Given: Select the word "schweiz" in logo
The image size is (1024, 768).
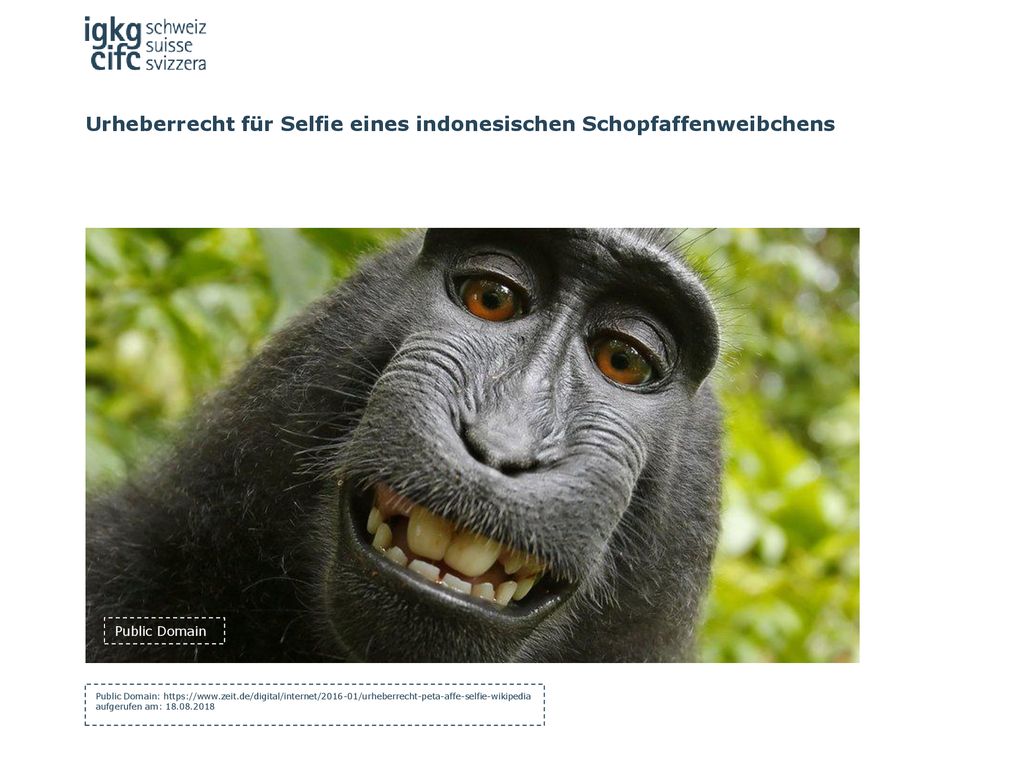Looking at the screenshot, I should coord(176,28).
